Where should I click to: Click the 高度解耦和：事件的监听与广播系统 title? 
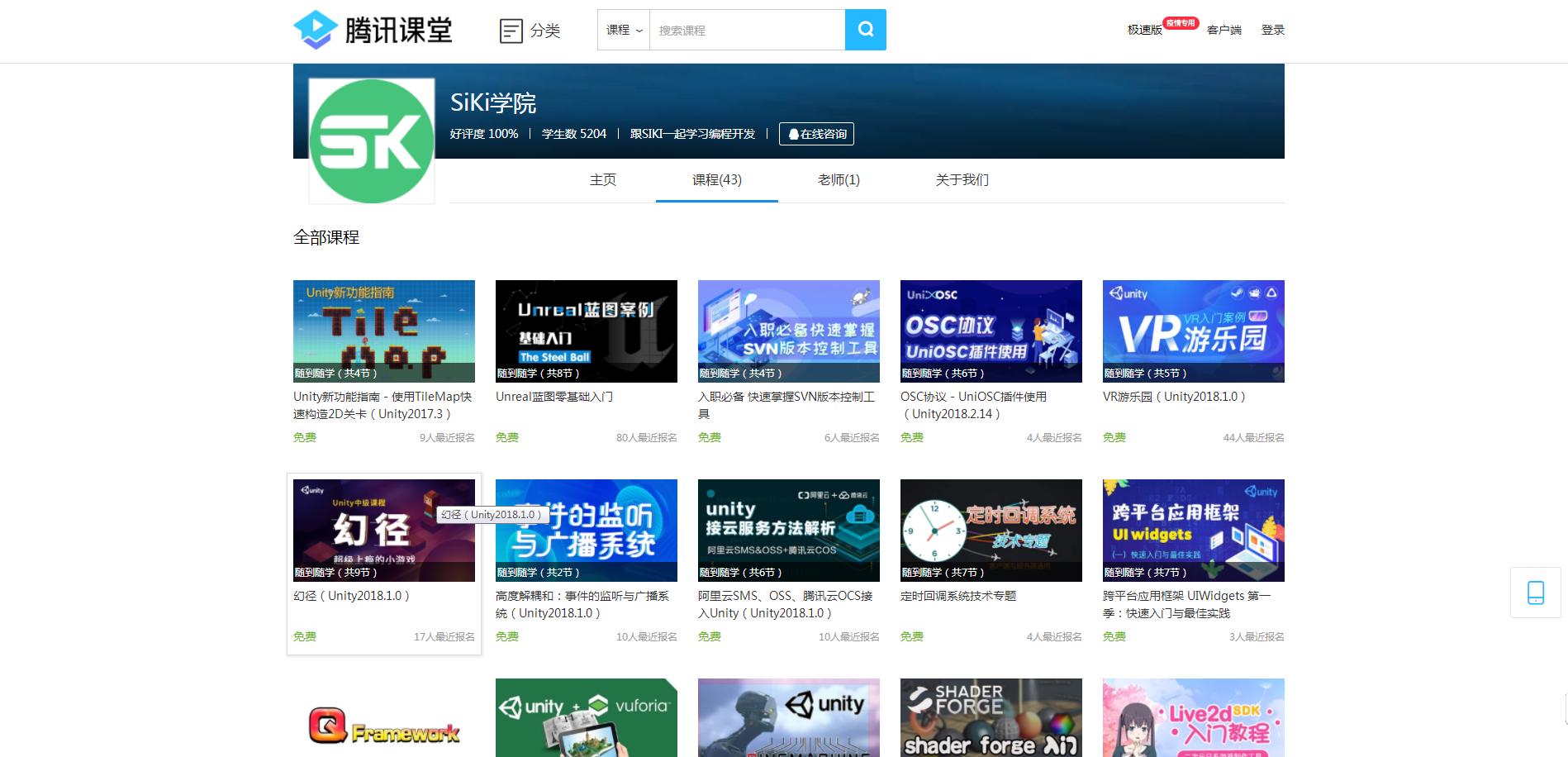tap(582, 604)
